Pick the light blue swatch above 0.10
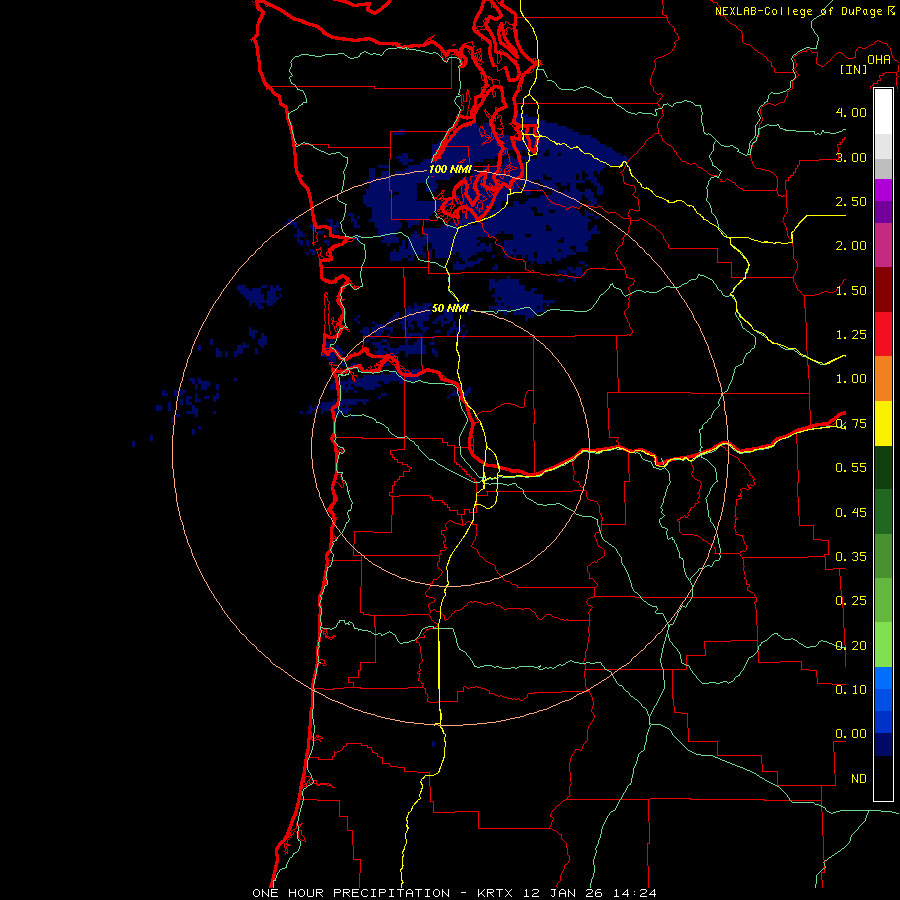The width and height of the screenshot is (900, 900). 883,678
